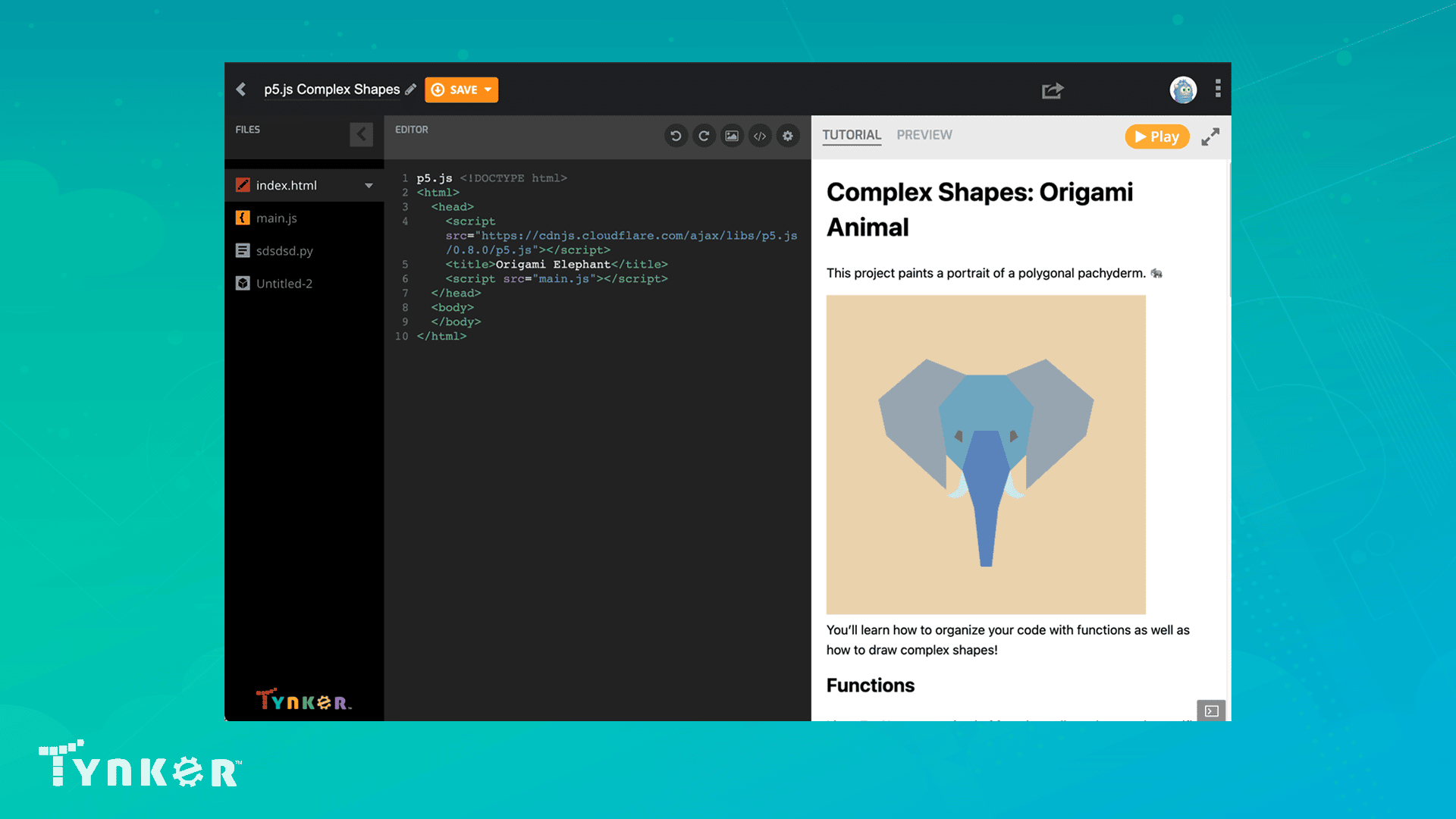Open the index.html file options dropdown
Image resolution: width=1456 pixels, height=819 pixels.
[x=369, y=184]
